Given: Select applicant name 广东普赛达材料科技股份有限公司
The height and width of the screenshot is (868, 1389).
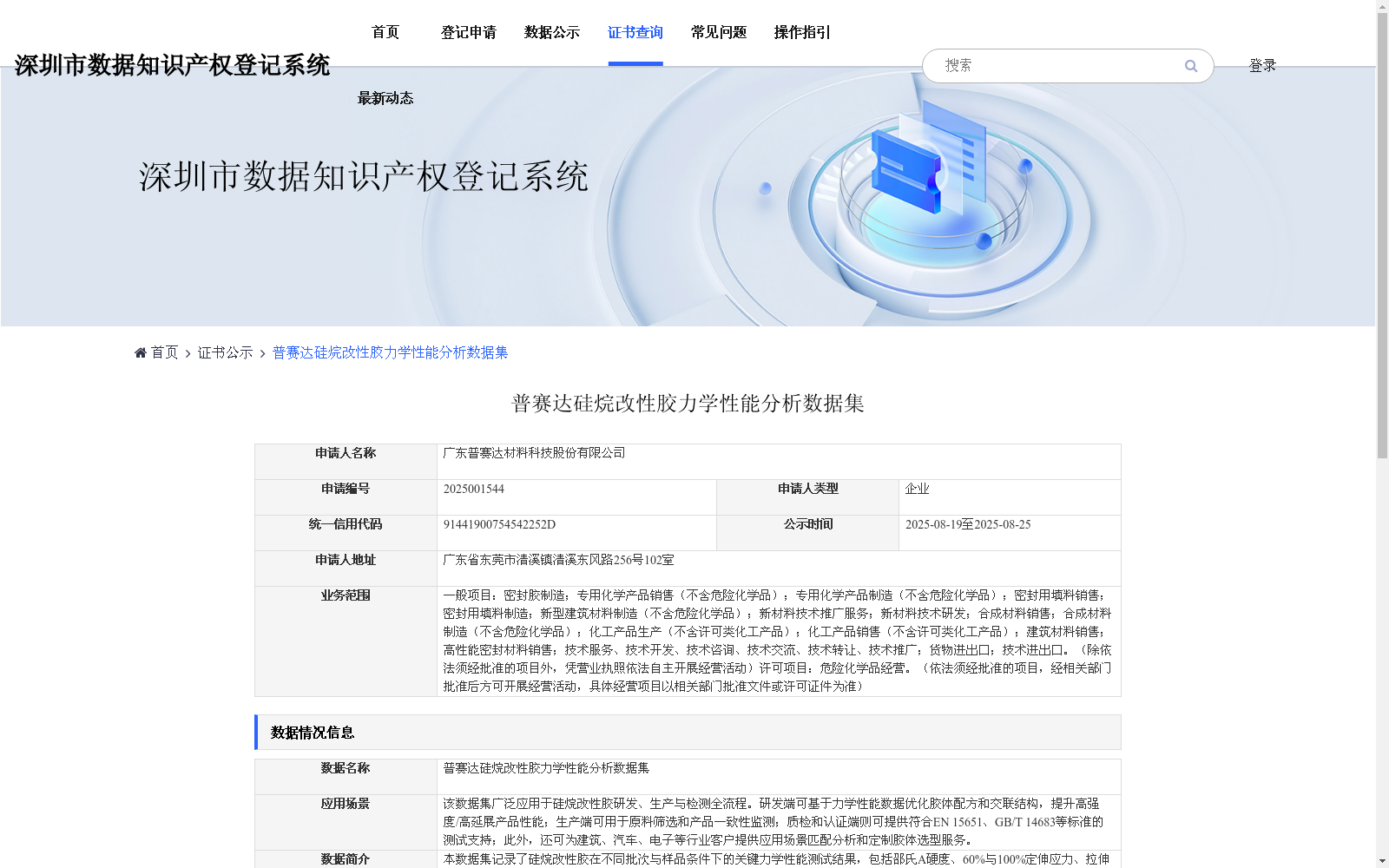Looking at the screenshot, I should pyautogui.click(x=534, y=453).
